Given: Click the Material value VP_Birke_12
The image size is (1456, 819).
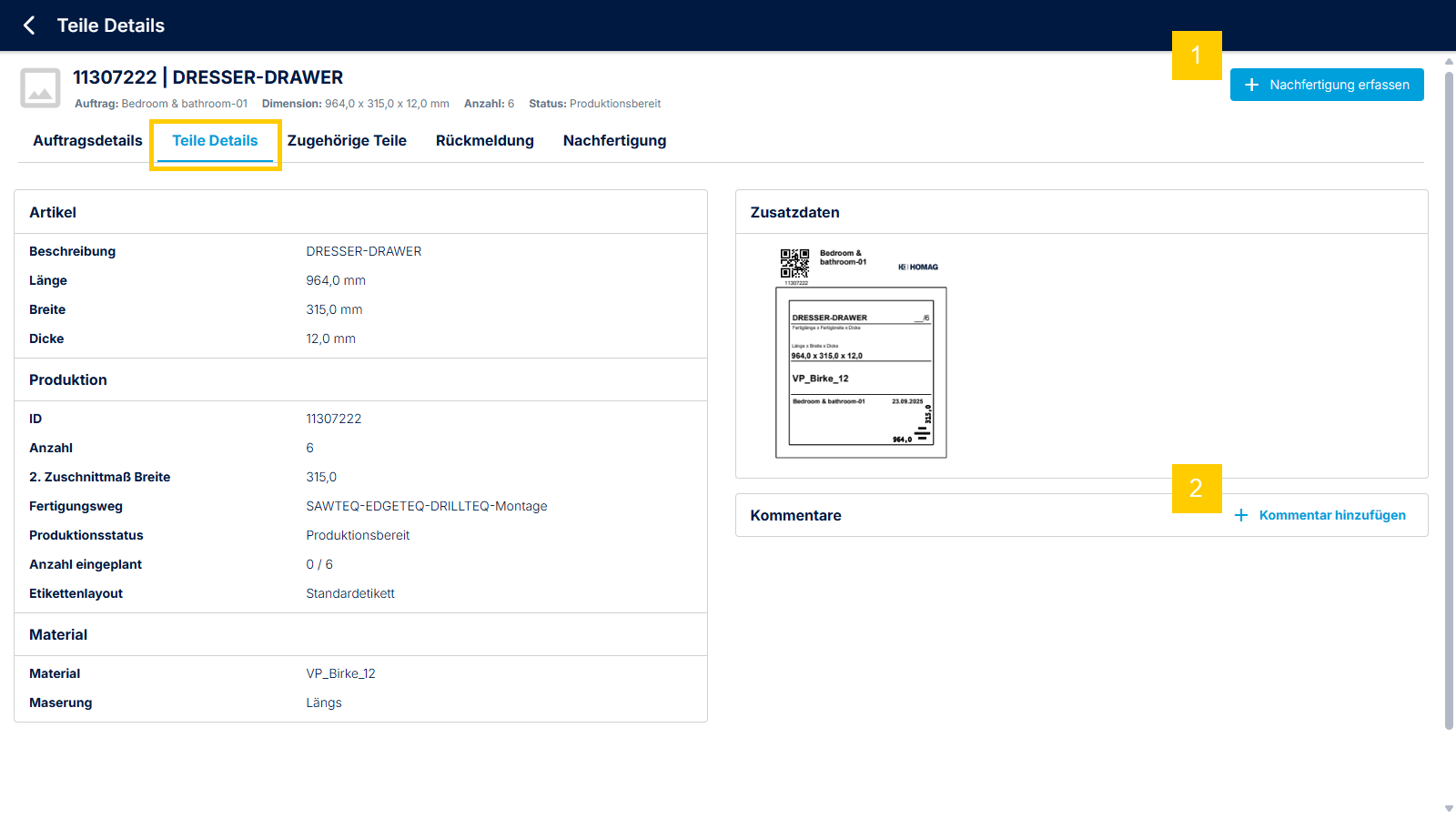Looking at the screenshot, I should (340, 673).
